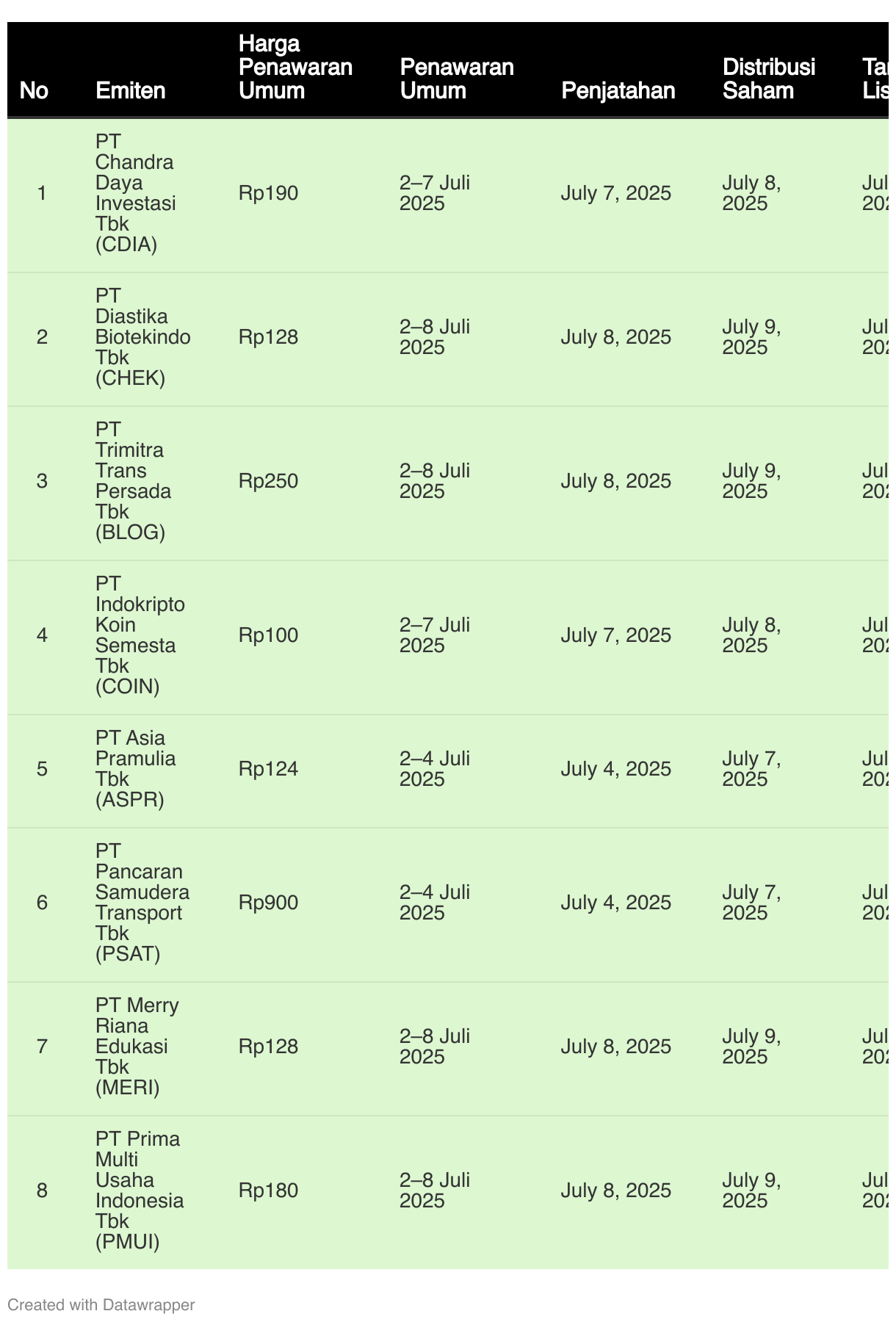Screen dimensions: 896x1322
Task: Click the Penawaran Umum column header
Action: coord(457,79)
